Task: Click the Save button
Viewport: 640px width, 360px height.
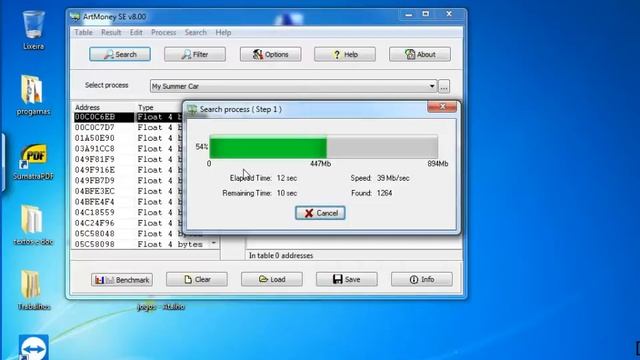Action: pyautogui.click(x=347, y=280)
